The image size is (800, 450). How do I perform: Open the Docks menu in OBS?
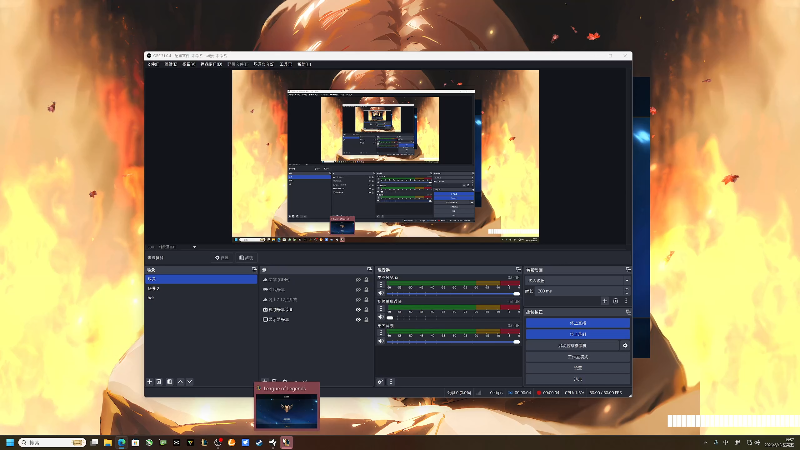pyautogui.click(x=211, y=64)
